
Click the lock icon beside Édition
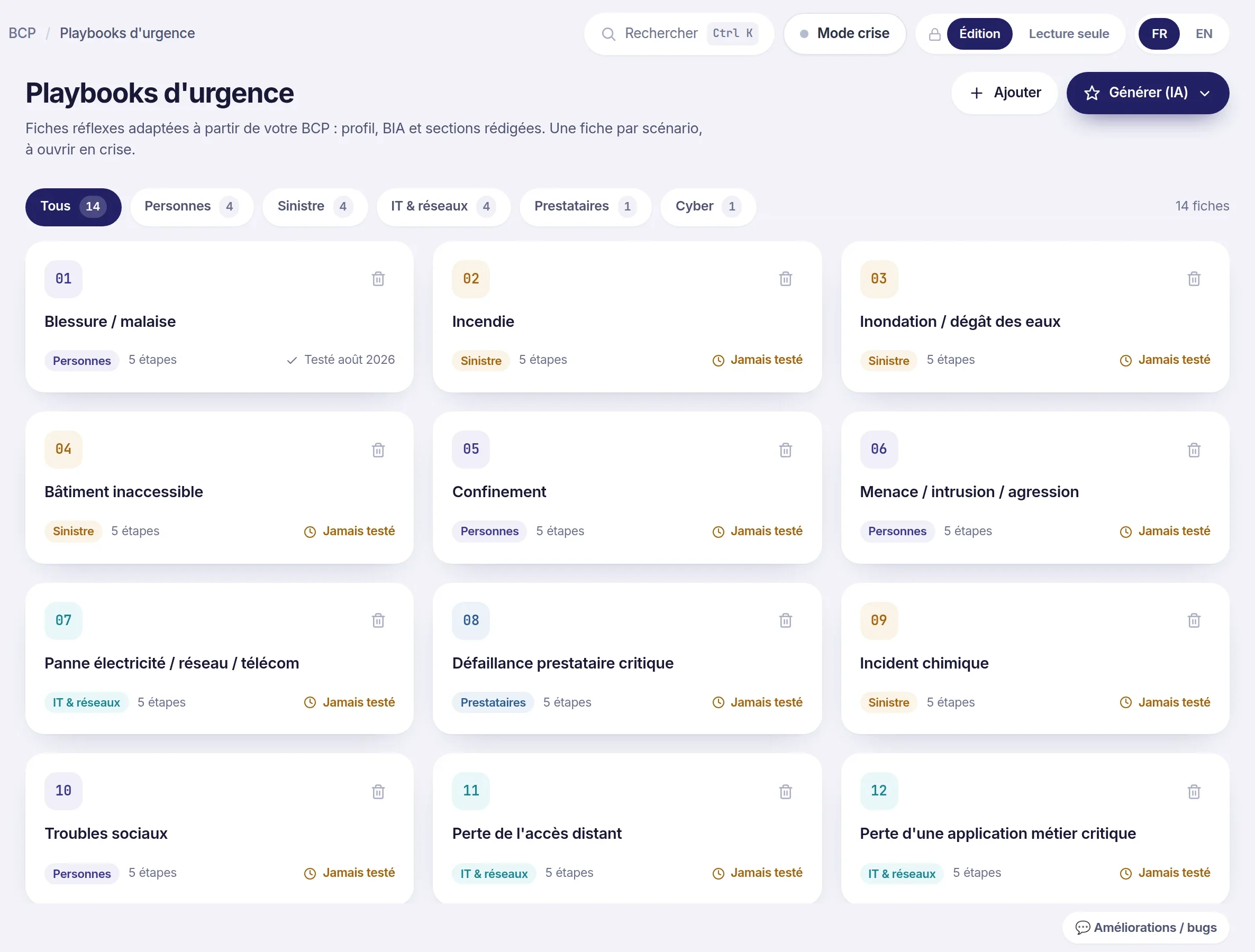tap(934, 34)
